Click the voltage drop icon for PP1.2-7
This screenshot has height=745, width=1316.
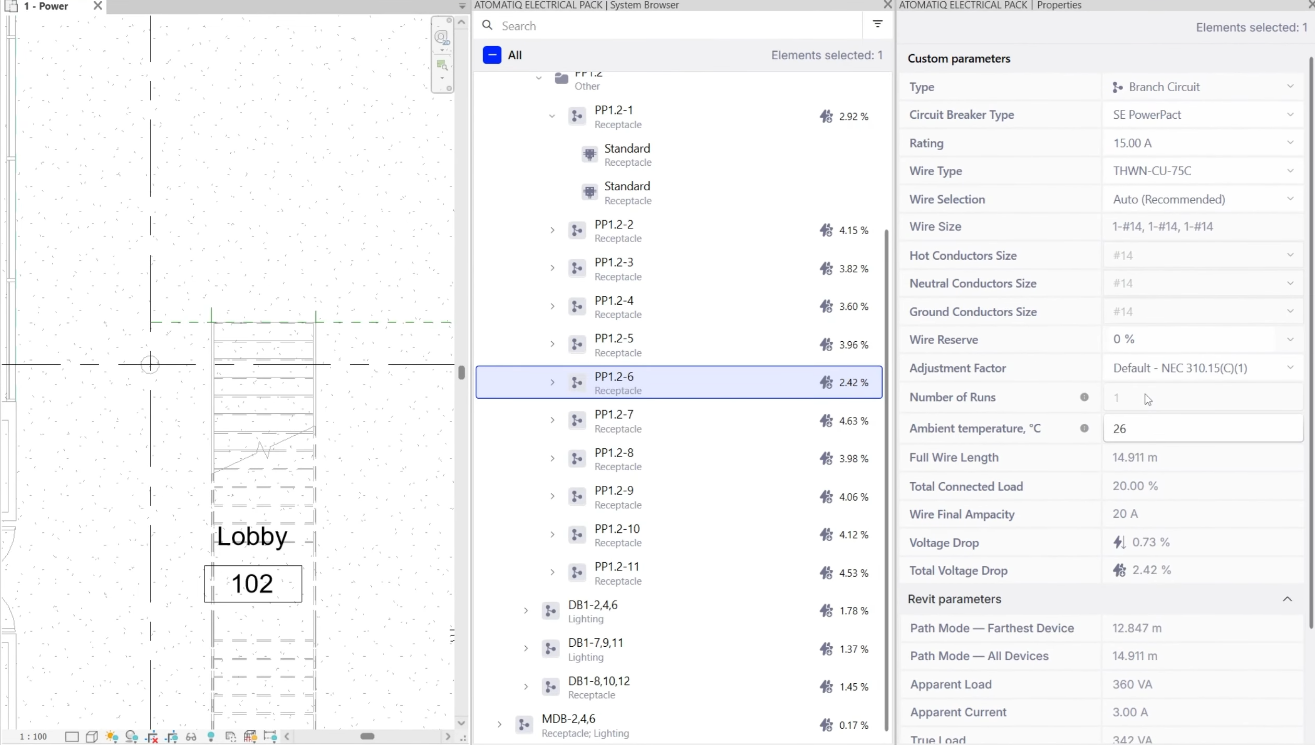coord(826,421)
